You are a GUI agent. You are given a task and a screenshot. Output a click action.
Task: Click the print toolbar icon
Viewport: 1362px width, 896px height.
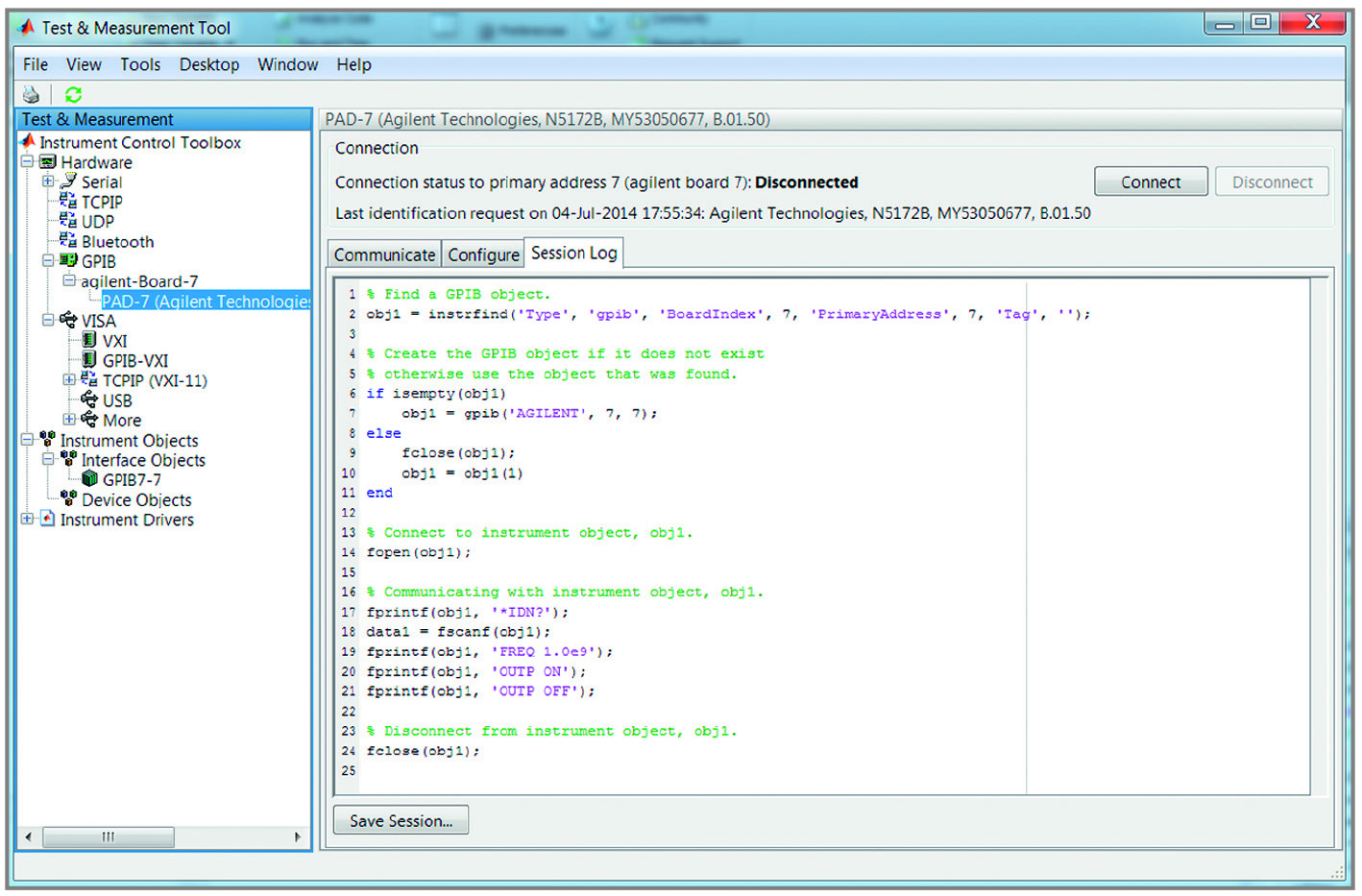pyautogui.click(x=32, y=94)
